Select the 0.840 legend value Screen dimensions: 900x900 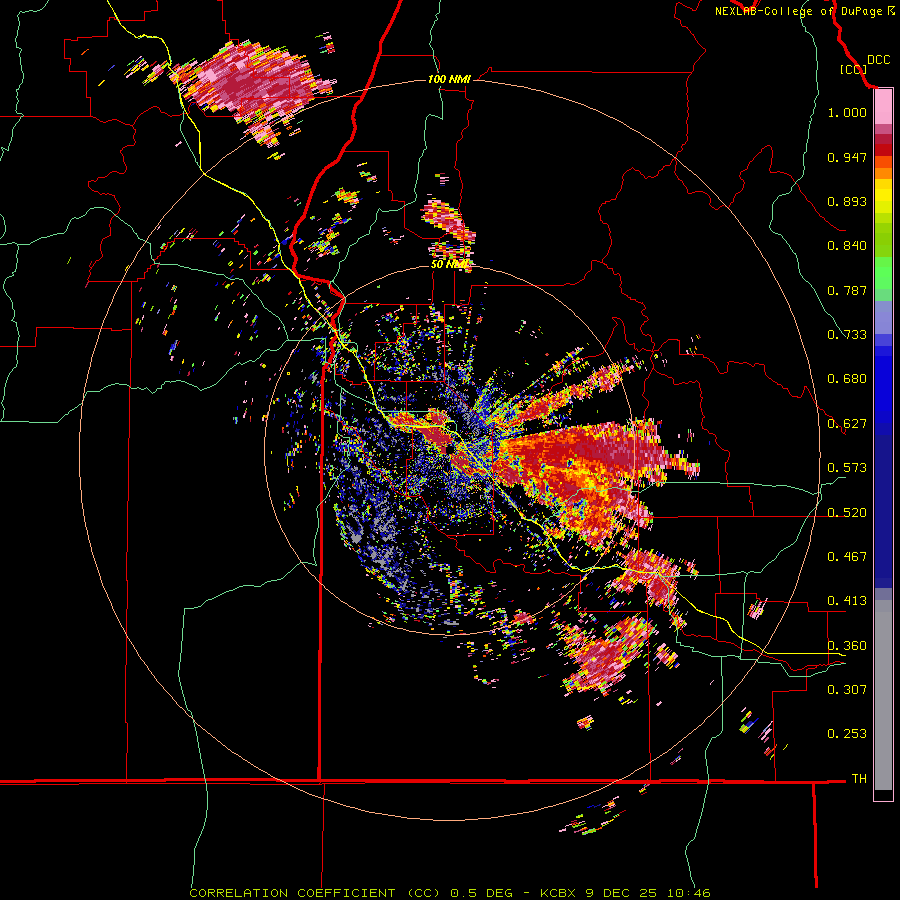[x=847, y=246]
